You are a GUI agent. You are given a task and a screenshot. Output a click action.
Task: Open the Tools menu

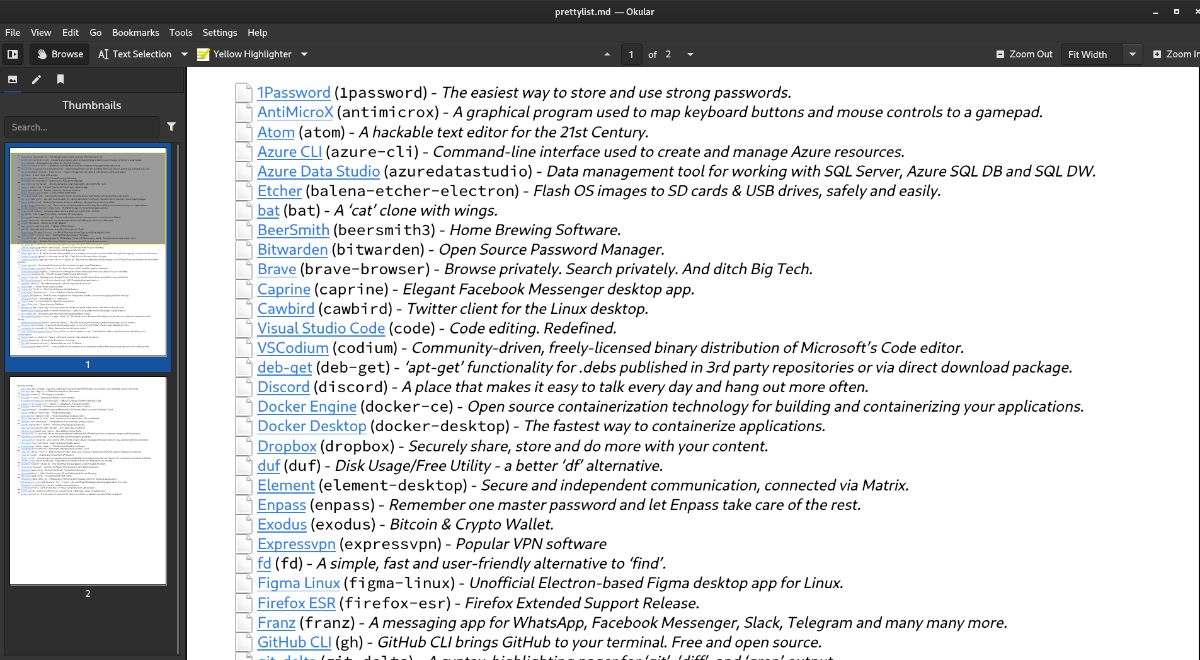181,32
